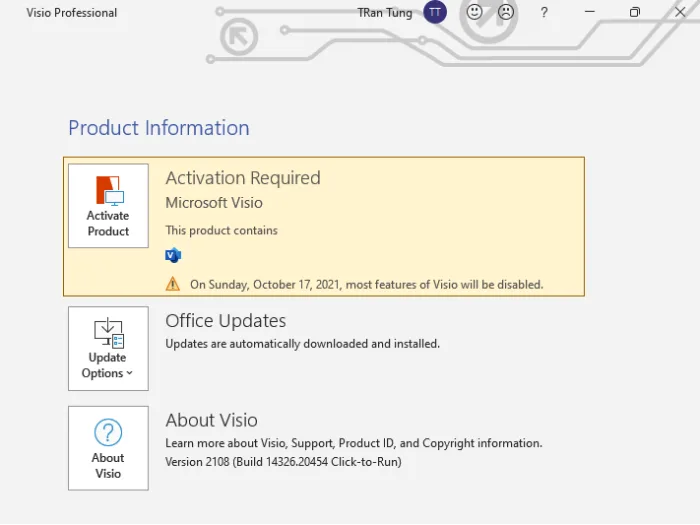
Task: Click the small blue Visio product icon
Action: pyautogui.click(x=173, y=255)
